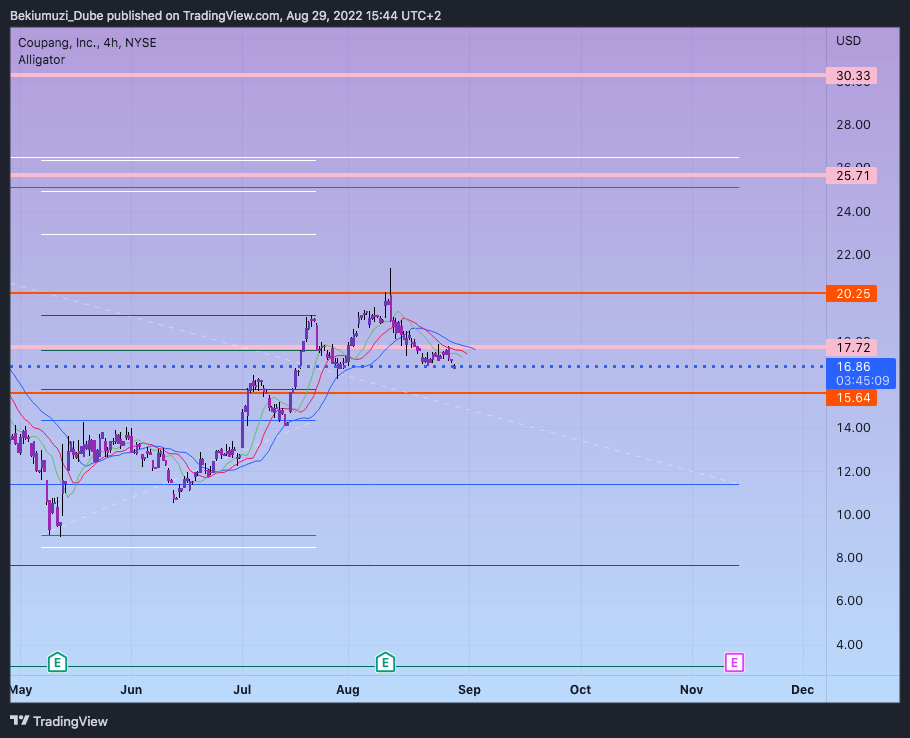910x738 pixels.
Task: Click the current price 16.86 label
Action: 853,367
